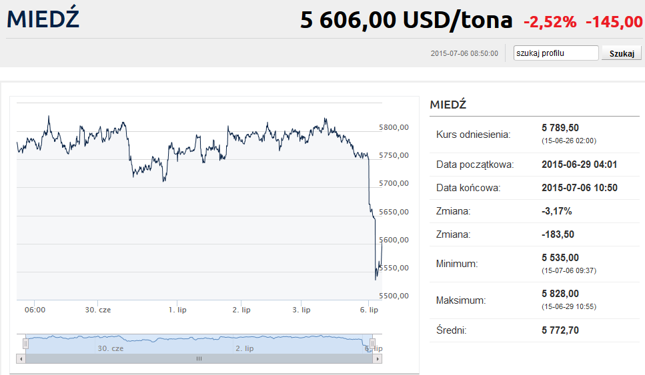This screenshot has width=645, height=375.
Task: Click the left range handle of the chart navigator
Action: coord(26,343)
